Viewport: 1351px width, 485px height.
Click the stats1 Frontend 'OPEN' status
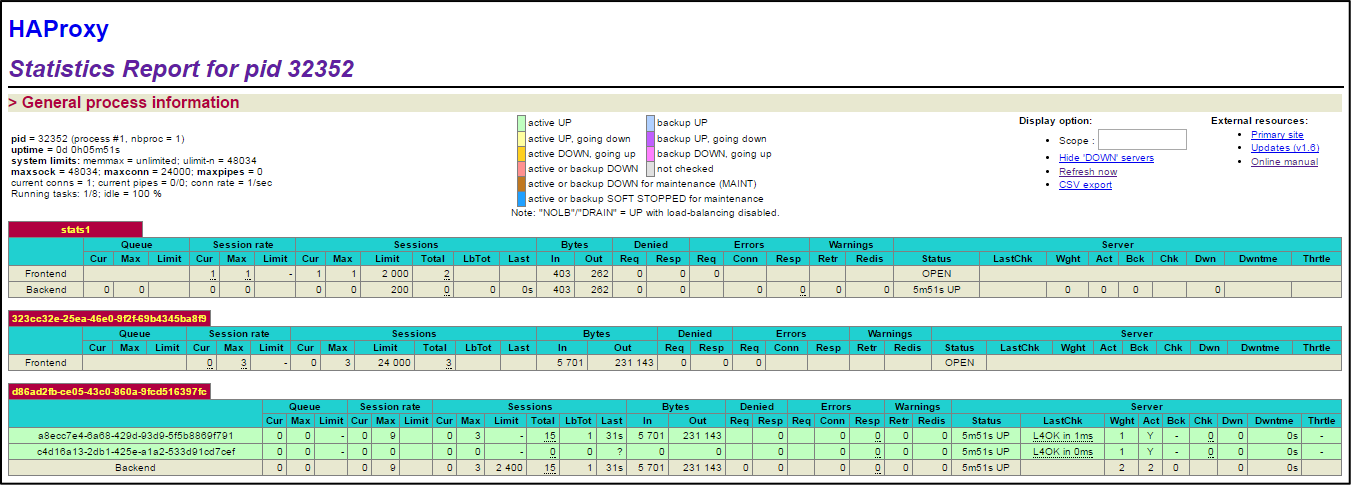point(936,274)
